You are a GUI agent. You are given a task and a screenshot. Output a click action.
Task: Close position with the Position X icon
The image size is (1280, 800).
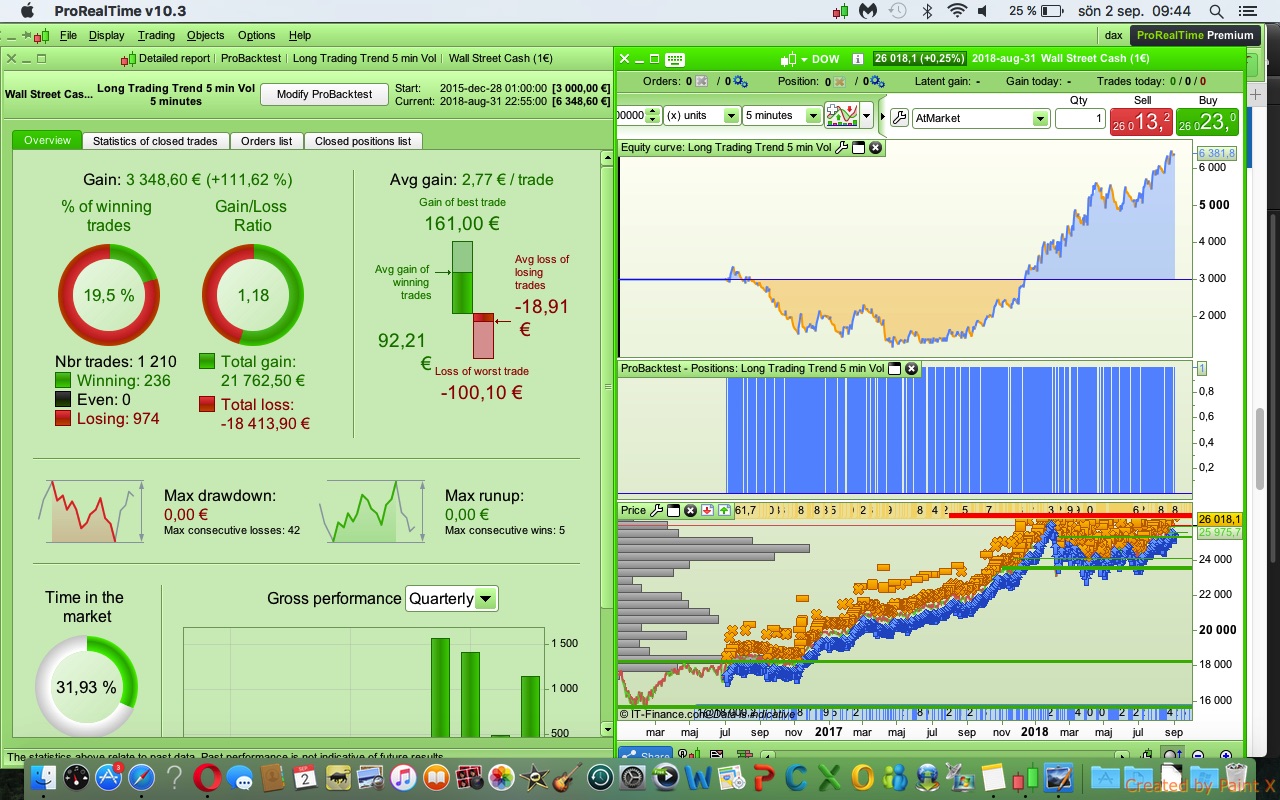point(839,82)
